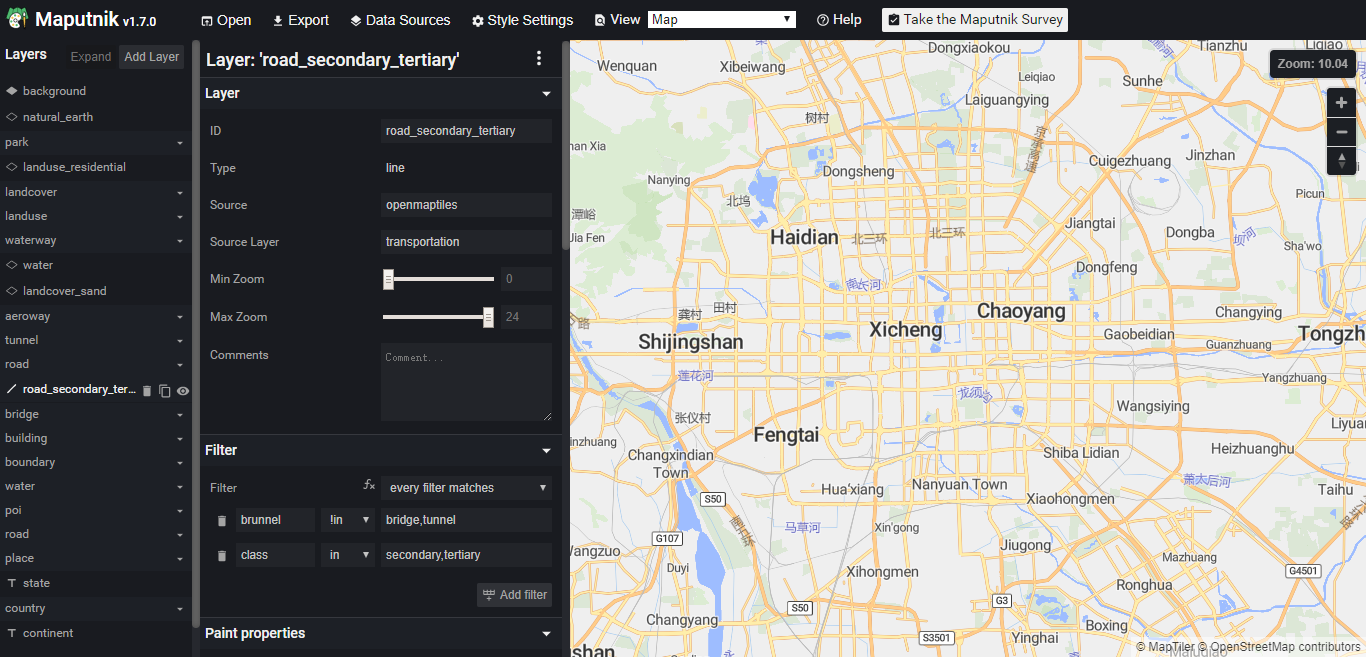The height and width of the screenshot is (657, 1366).
Task: Take the Maputnik Survey
Action: pyautogui.click(x=975, y=20)
